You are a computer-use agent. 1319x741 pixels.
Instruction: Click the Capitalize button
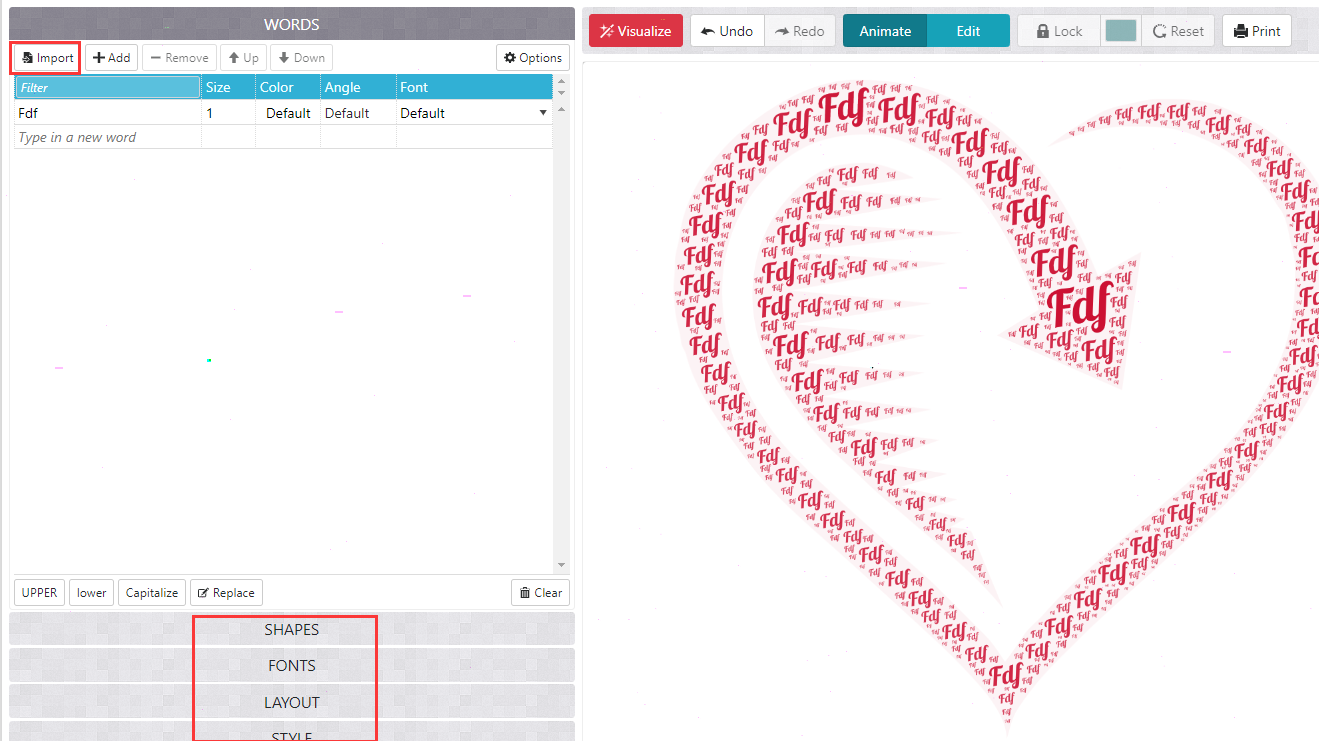coord(152,593)
